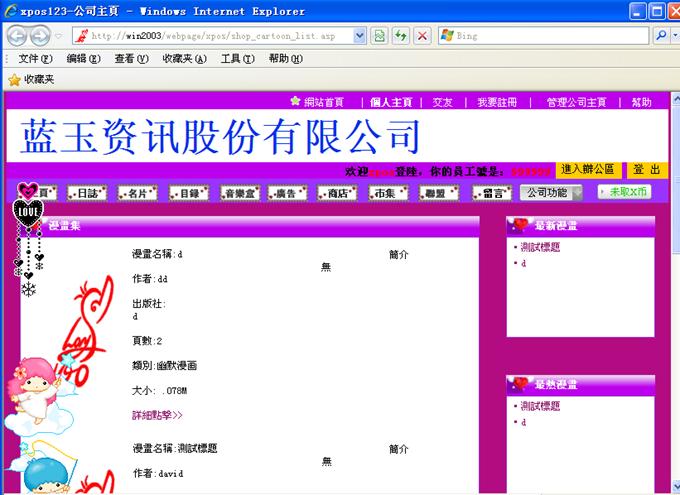Click 測試標題 link under 最新漫畫

coord(540,247)
